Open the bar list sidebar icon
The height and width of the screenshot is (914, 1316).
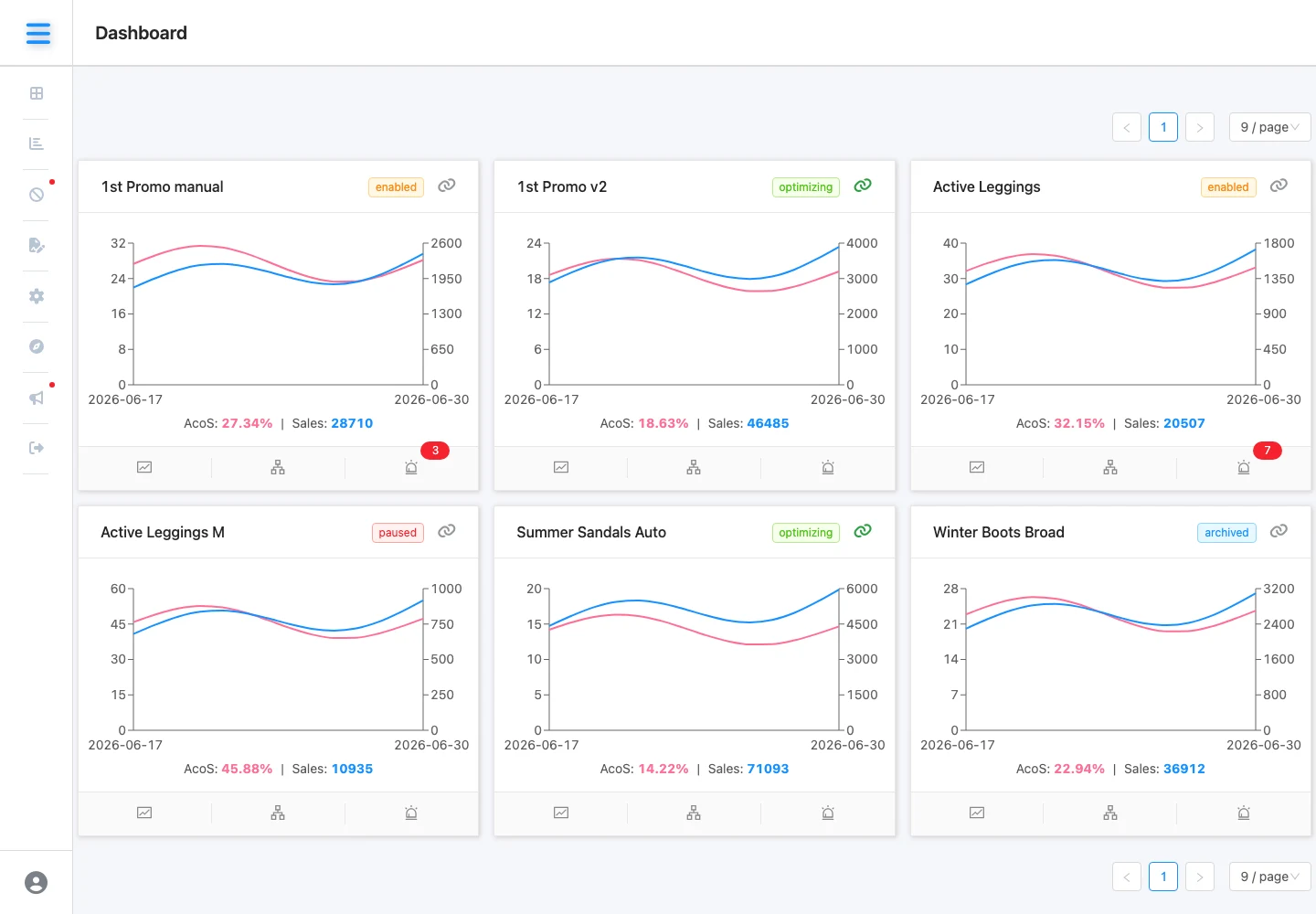pos(37,143)
